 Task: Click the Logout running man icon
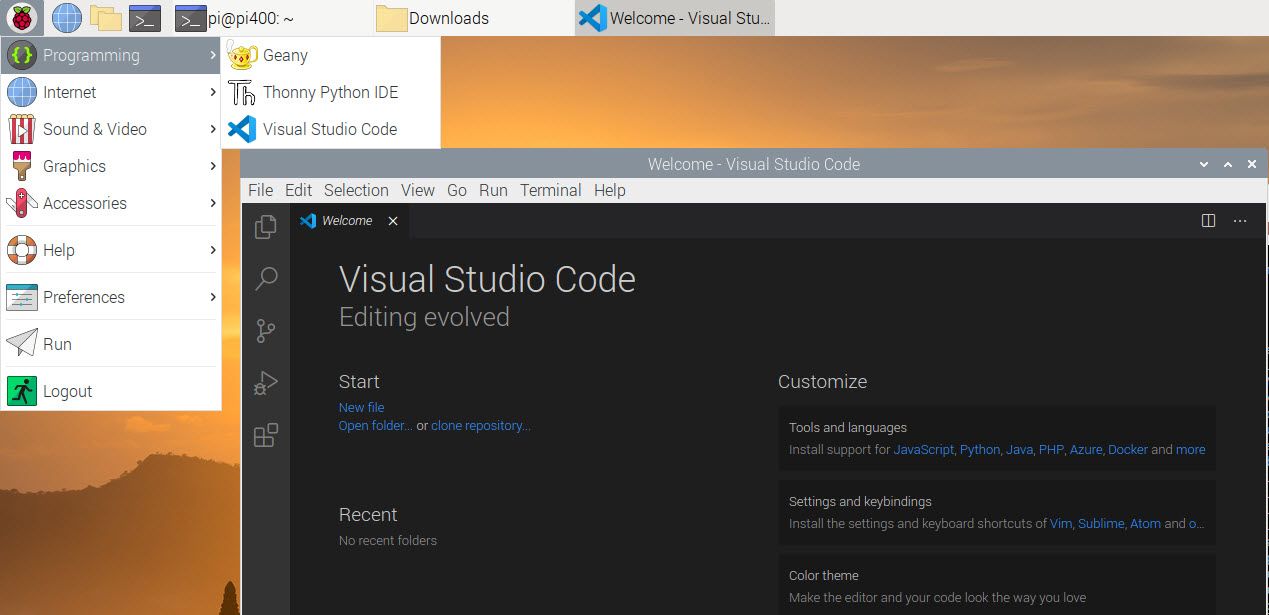22,391
